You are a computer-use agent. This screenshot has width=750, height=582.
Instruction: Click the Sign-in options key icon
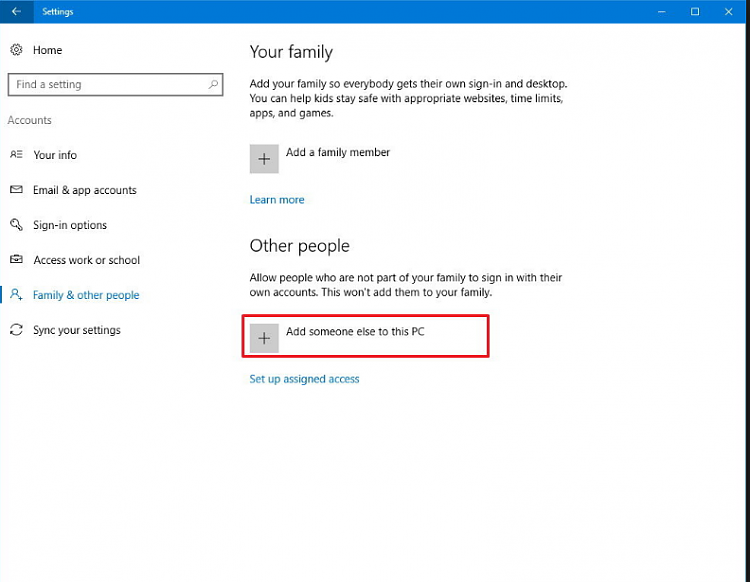[16, 224]
